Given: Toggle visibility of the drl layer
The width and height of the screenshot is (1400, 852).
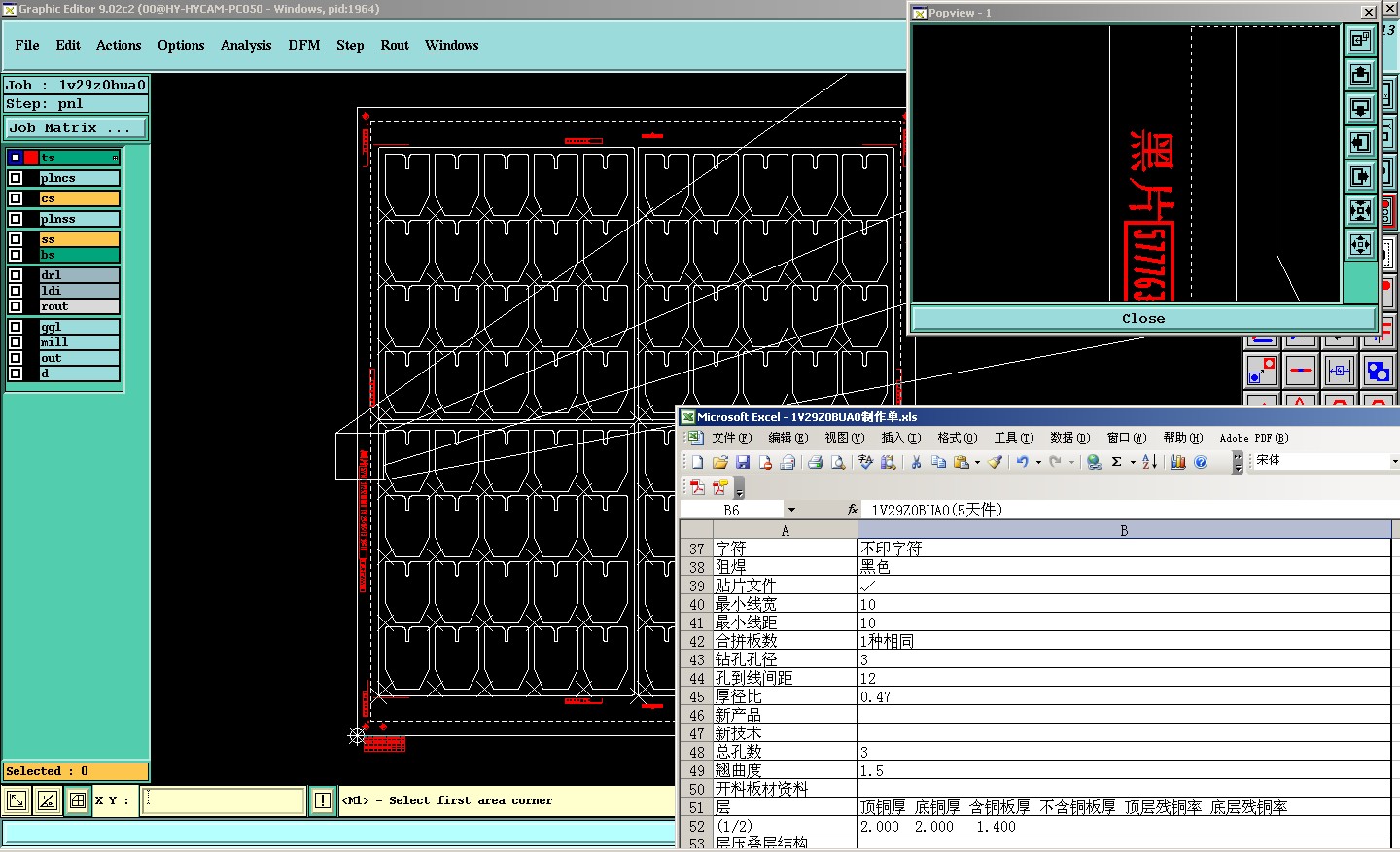Looking at the screenshot, I should click(16, 275).
